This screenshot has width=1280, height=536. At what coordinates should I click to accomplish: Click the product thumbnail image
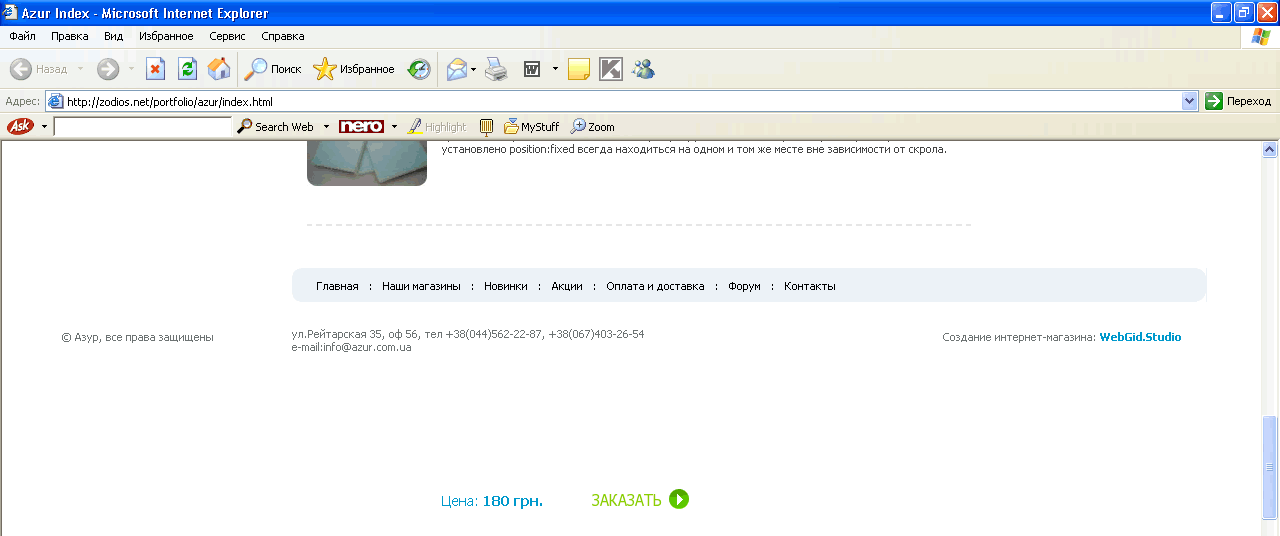point(367,163)
